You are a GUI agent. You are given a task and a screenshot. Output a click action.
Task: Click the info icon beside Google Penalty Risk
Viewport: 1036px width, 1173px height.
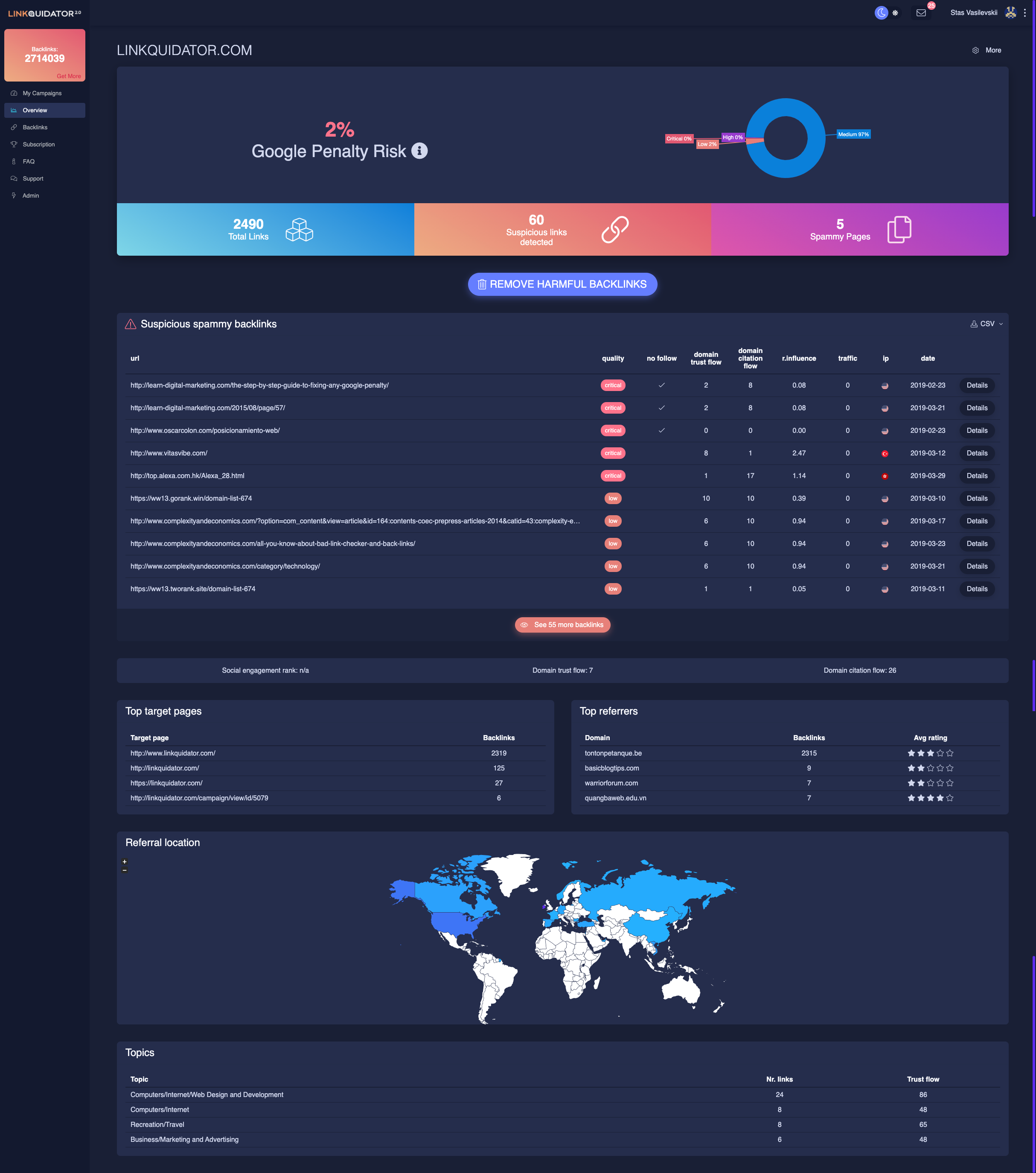[419, 151]
